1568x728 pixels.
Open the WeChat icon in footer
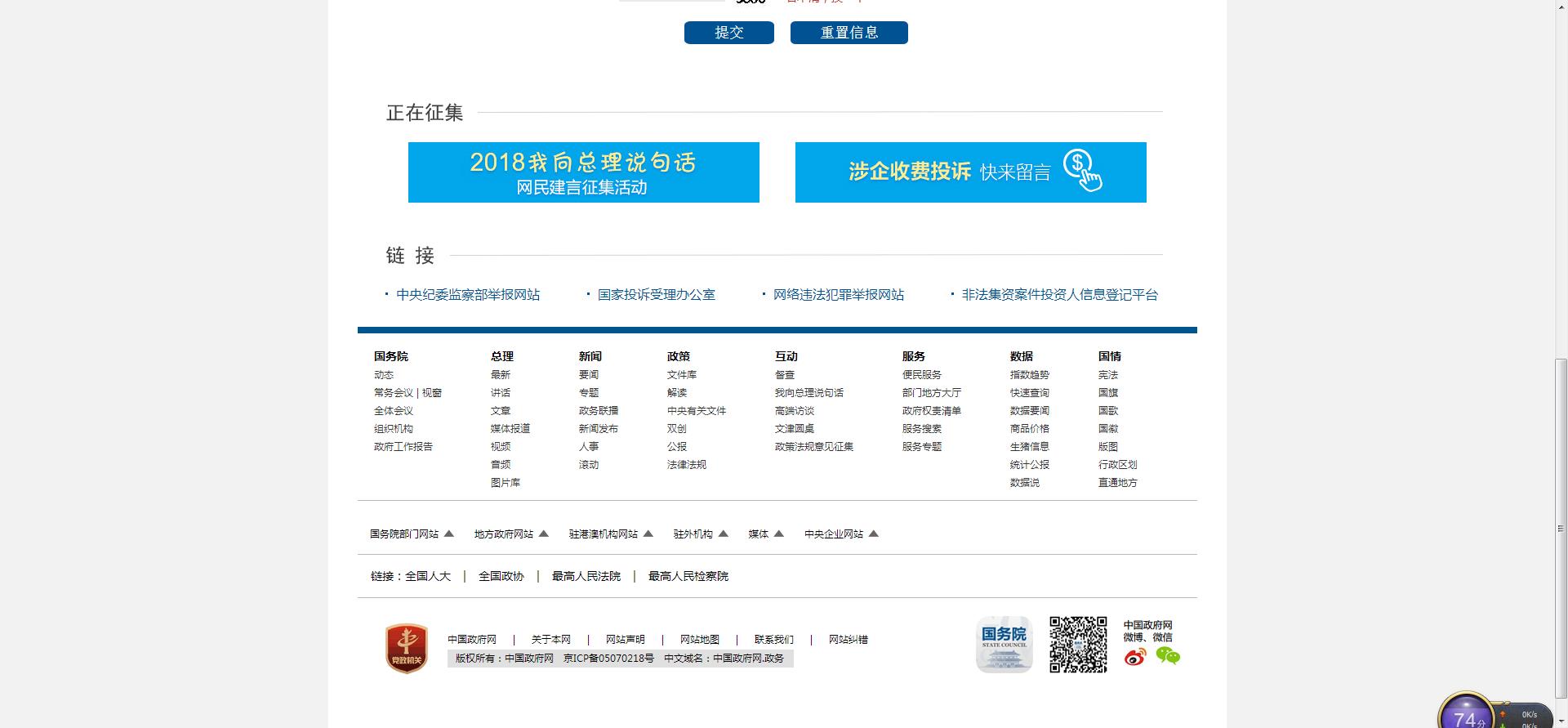(x=1168, y=656)
